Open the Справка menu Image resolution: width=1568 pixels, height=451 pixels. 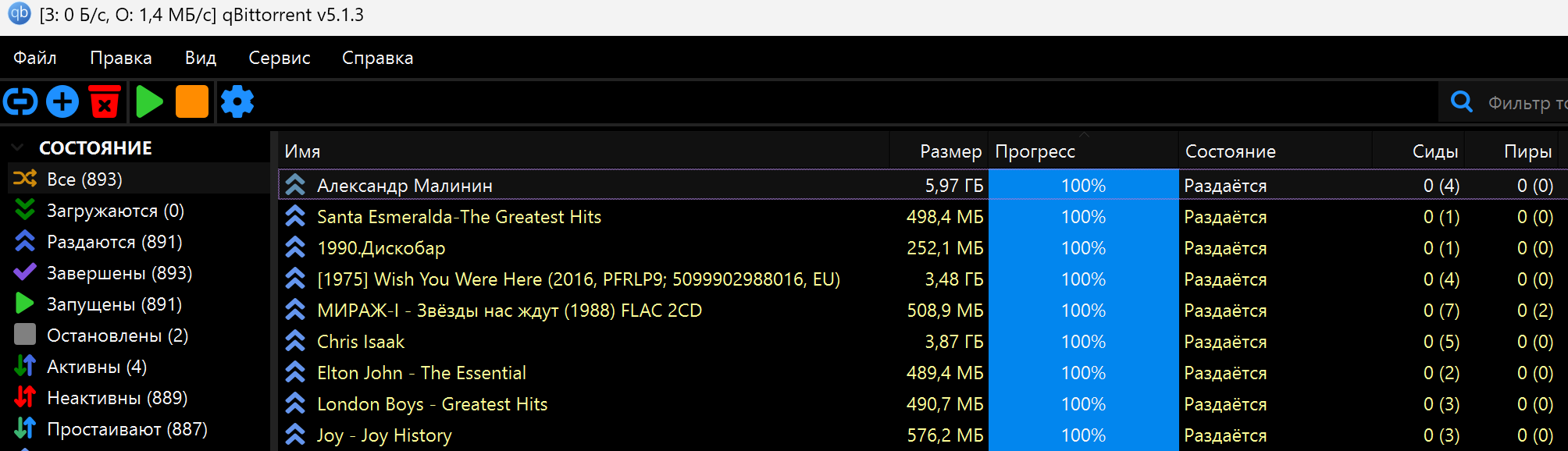pos(377,58)
